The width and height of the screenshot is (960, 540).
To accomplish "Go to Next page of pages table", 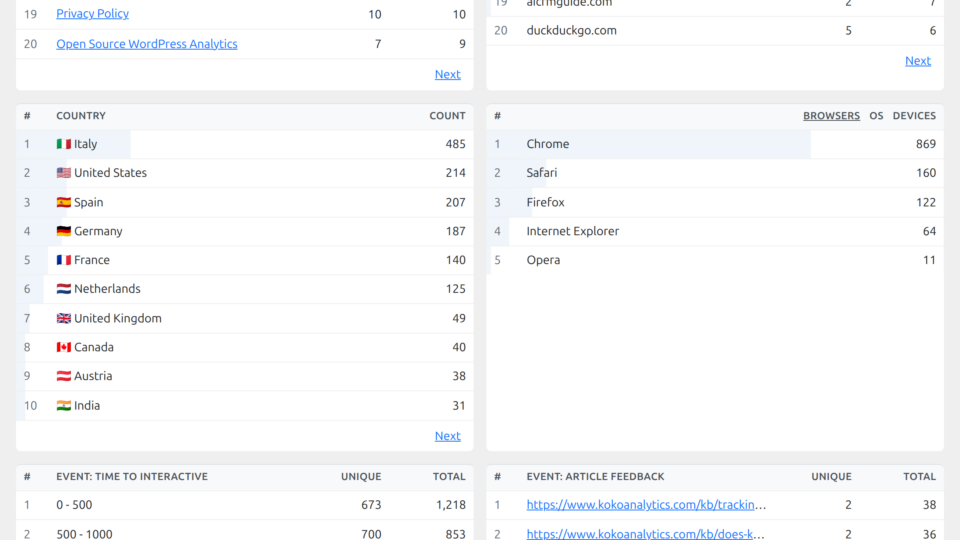I will tap(448, 74).
